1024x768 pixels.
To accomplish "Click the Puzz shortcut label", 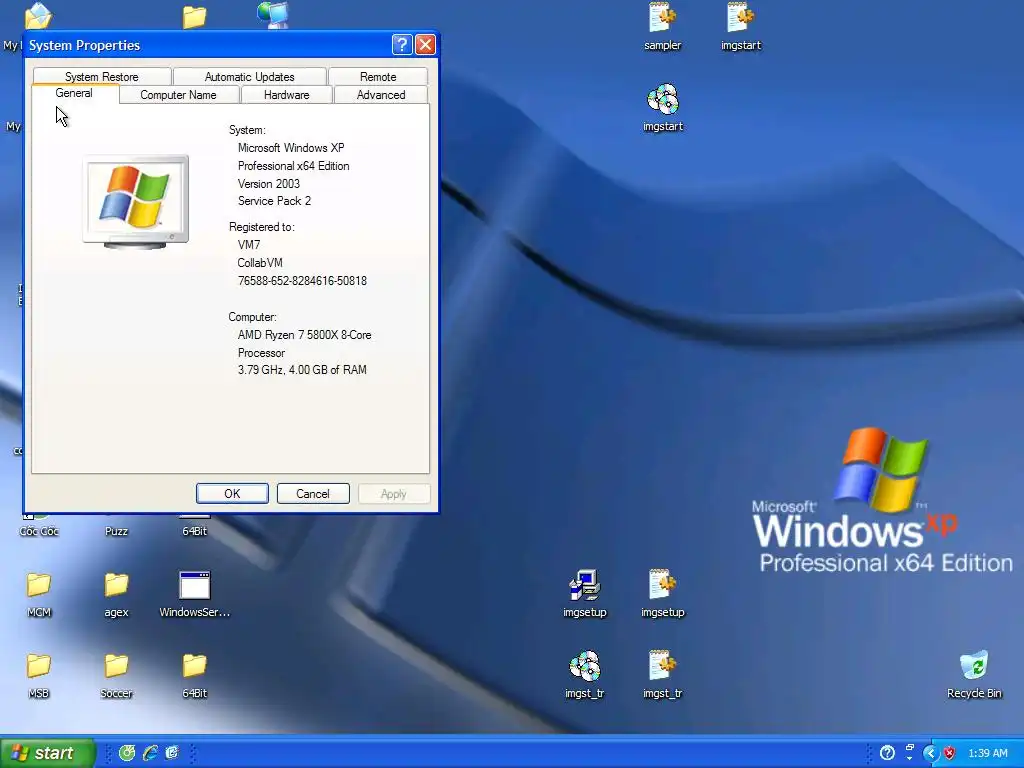I will tap(116, 531).
